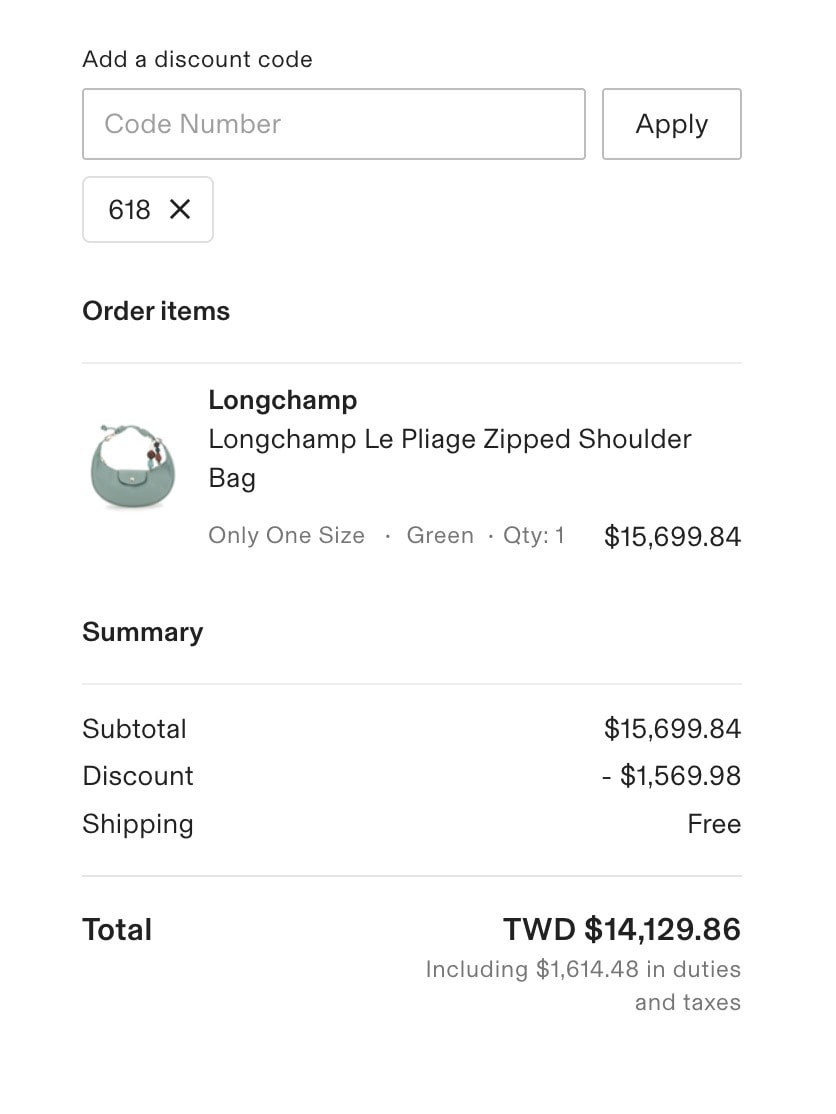The image size is (836, 1114).
Task: Click the Free shipping value
Action: 714,824
